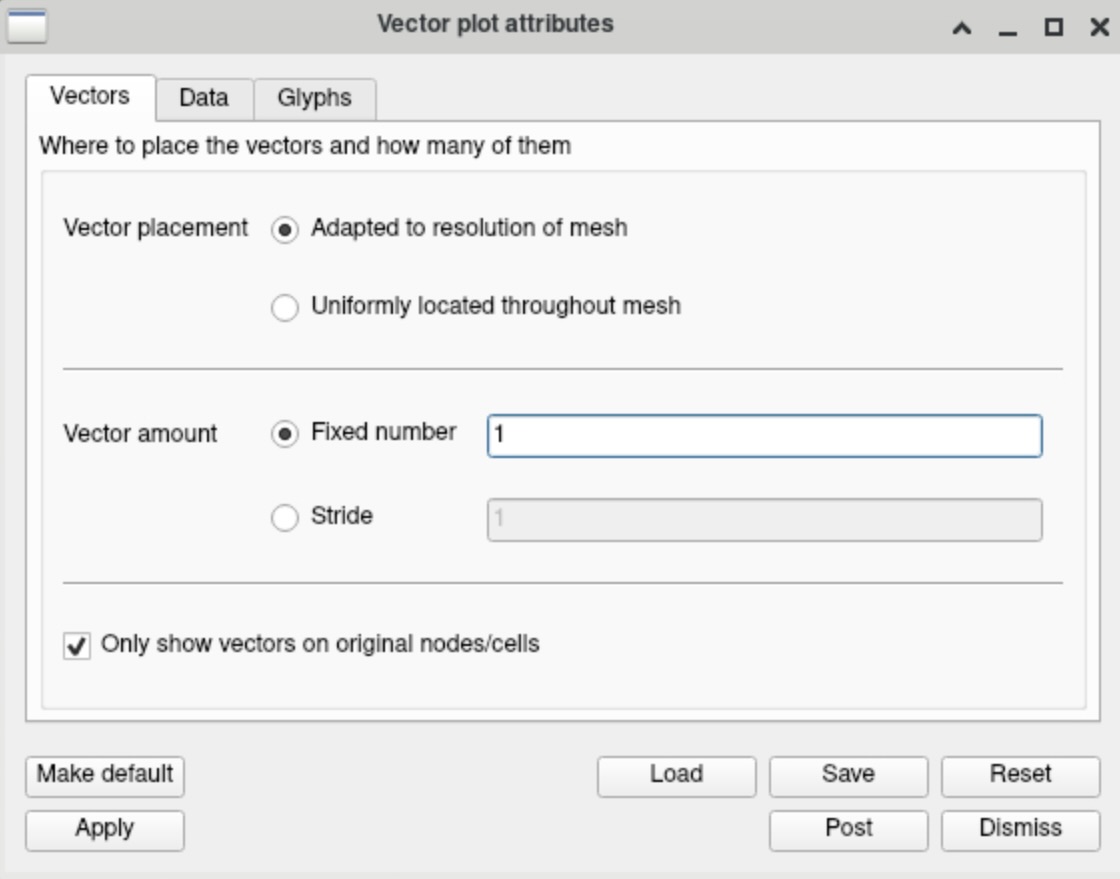Click the Apply button
Screen dimensions: 1120x879
[103, 828]
